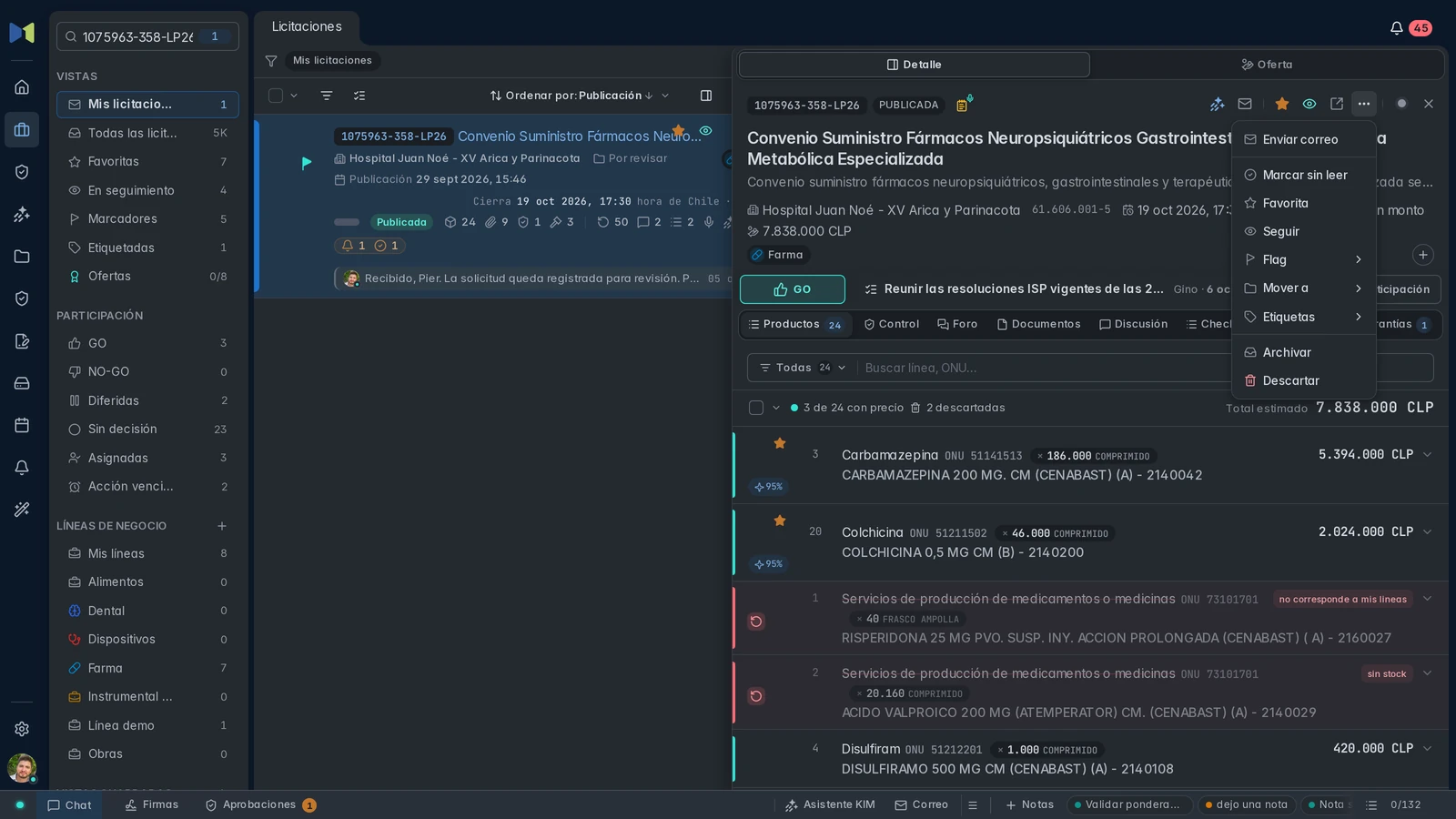Toggle the orange favorite star in detail header
Image resolution: width=1456 pixels, height=819 pixels.
point(1282,104)
